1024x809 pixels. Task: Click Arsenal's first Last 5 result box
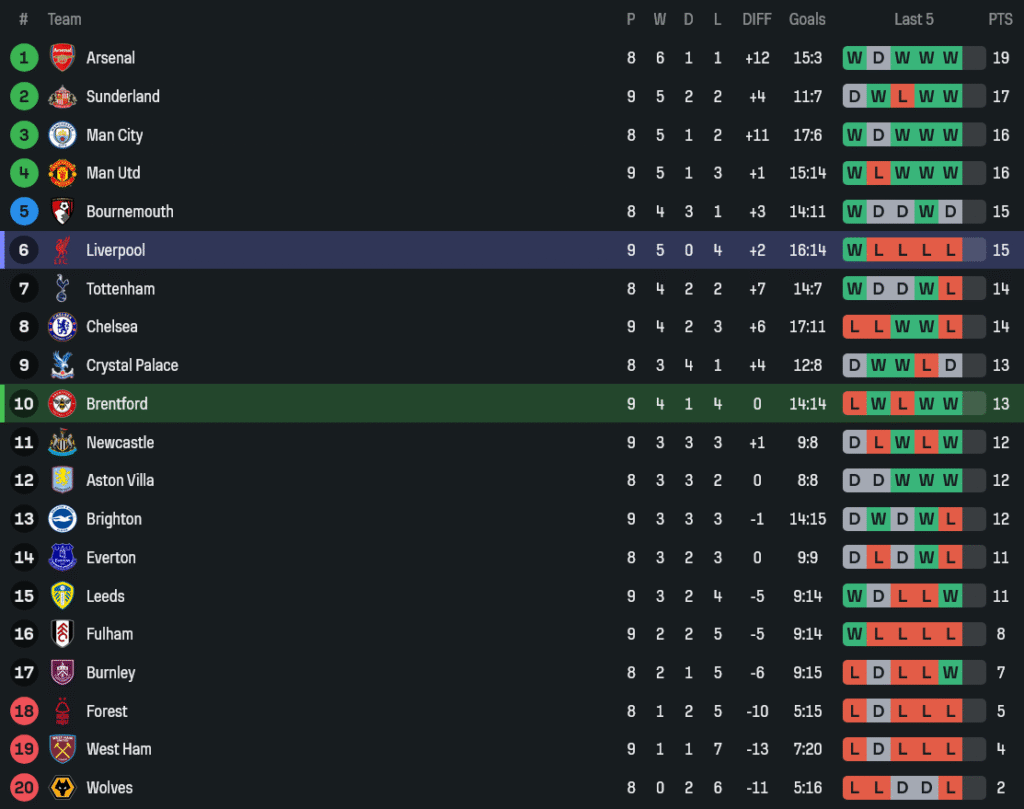click(x=854, y=58)
